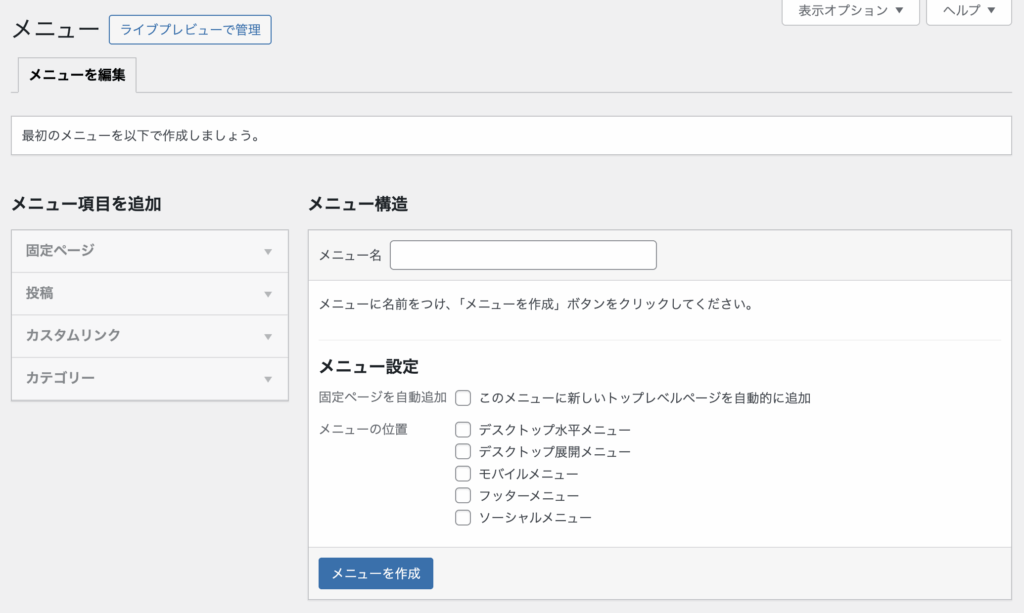Tick the デスクトップ展開メニュー checkbox
Image resolution: width=1024 pixels, height=613 pixels.
tap(463, 452)
